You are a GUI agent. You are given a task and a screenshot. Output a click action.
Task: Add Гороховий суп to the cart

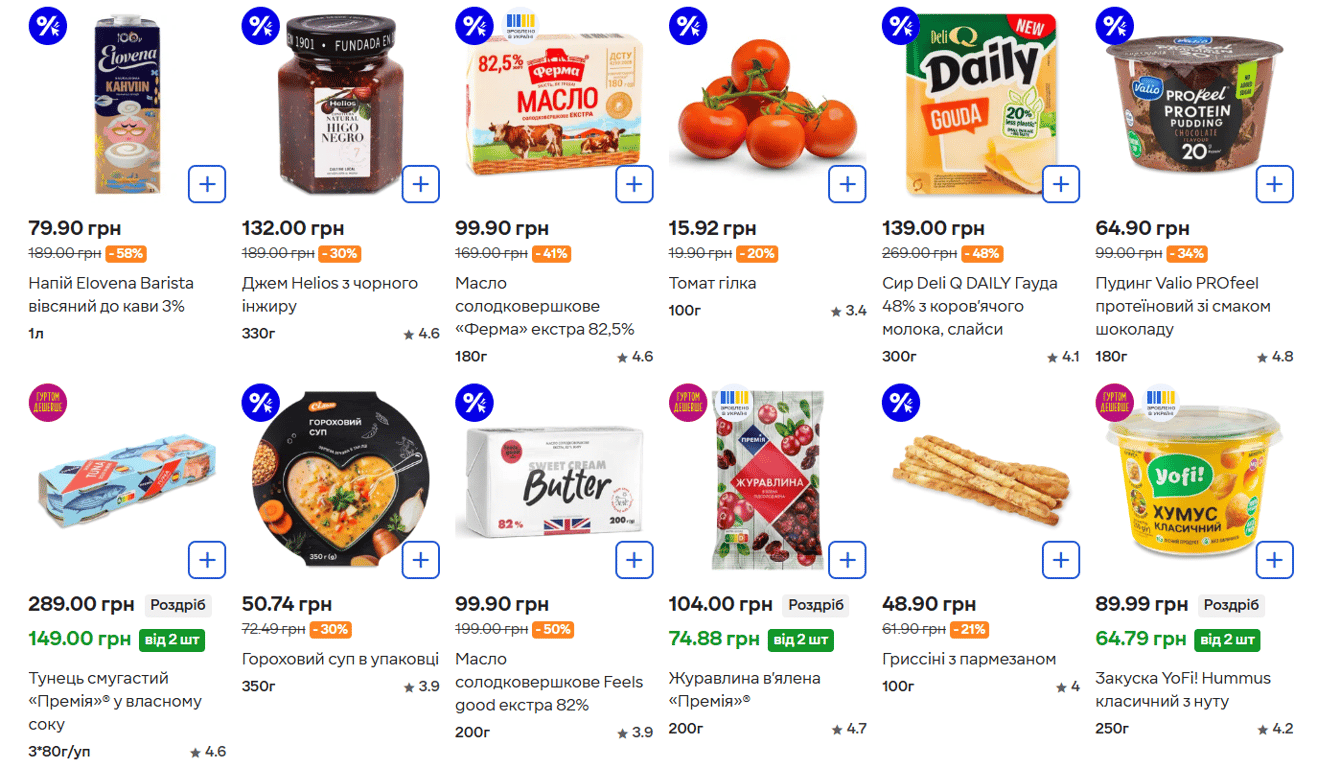(420, 560)
